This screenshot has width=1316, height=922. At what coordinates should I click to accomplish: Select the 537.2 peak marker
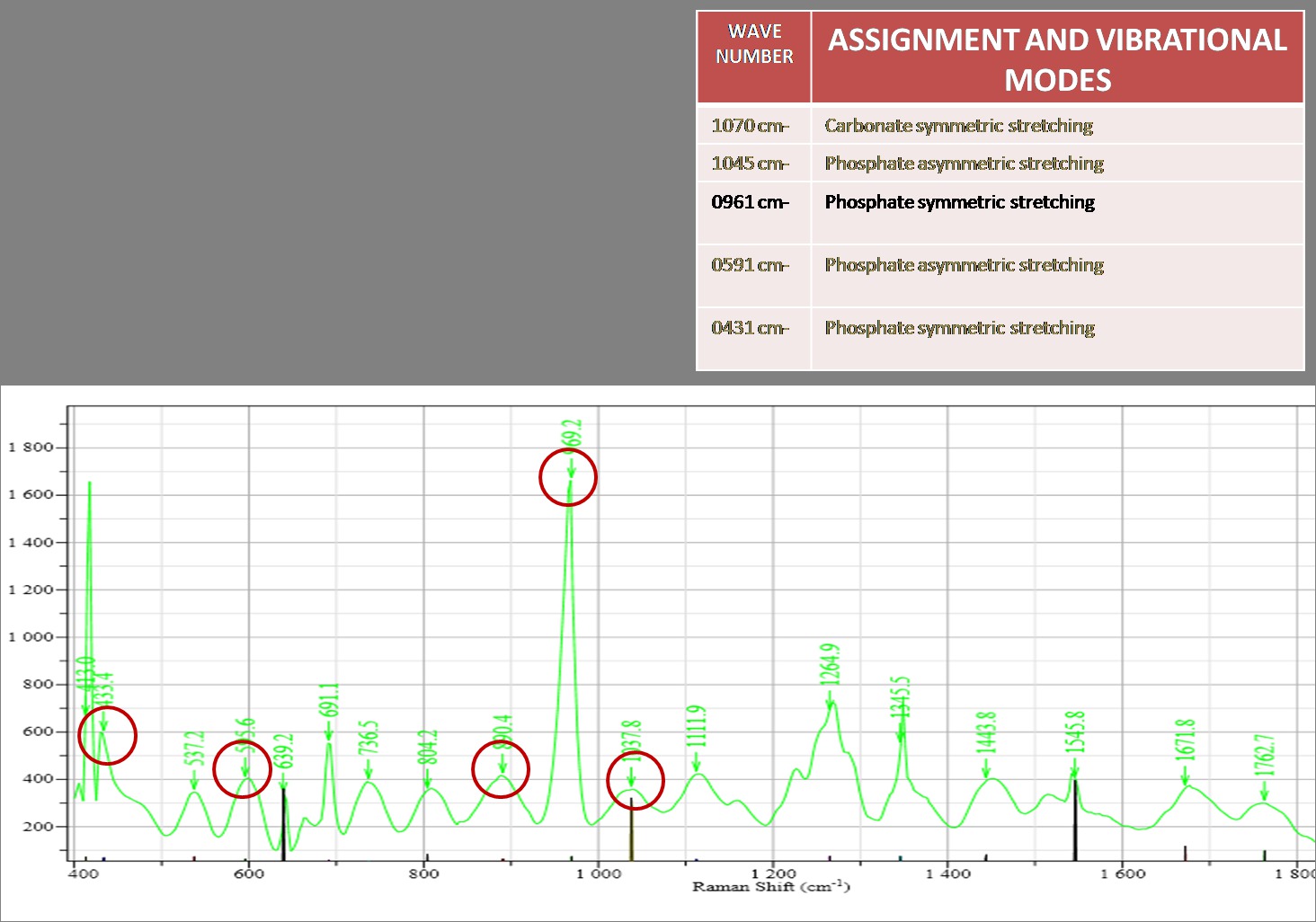[195, 780]
